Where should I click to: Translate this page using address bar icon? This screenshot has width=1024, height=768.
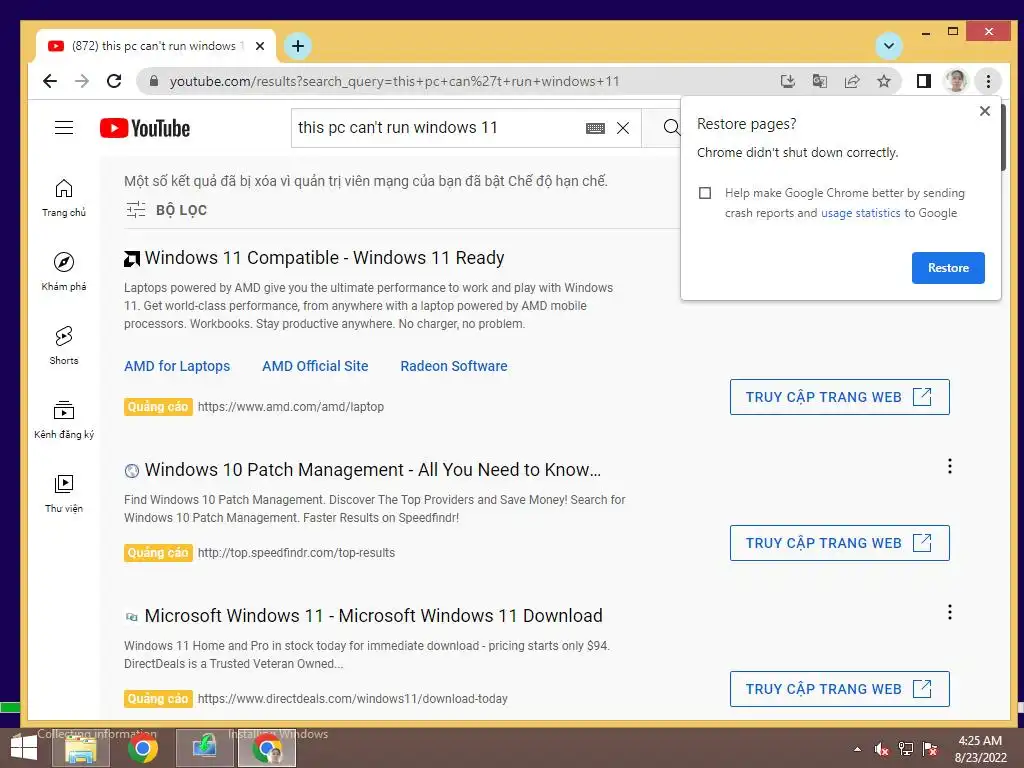(x=820, y=81)
